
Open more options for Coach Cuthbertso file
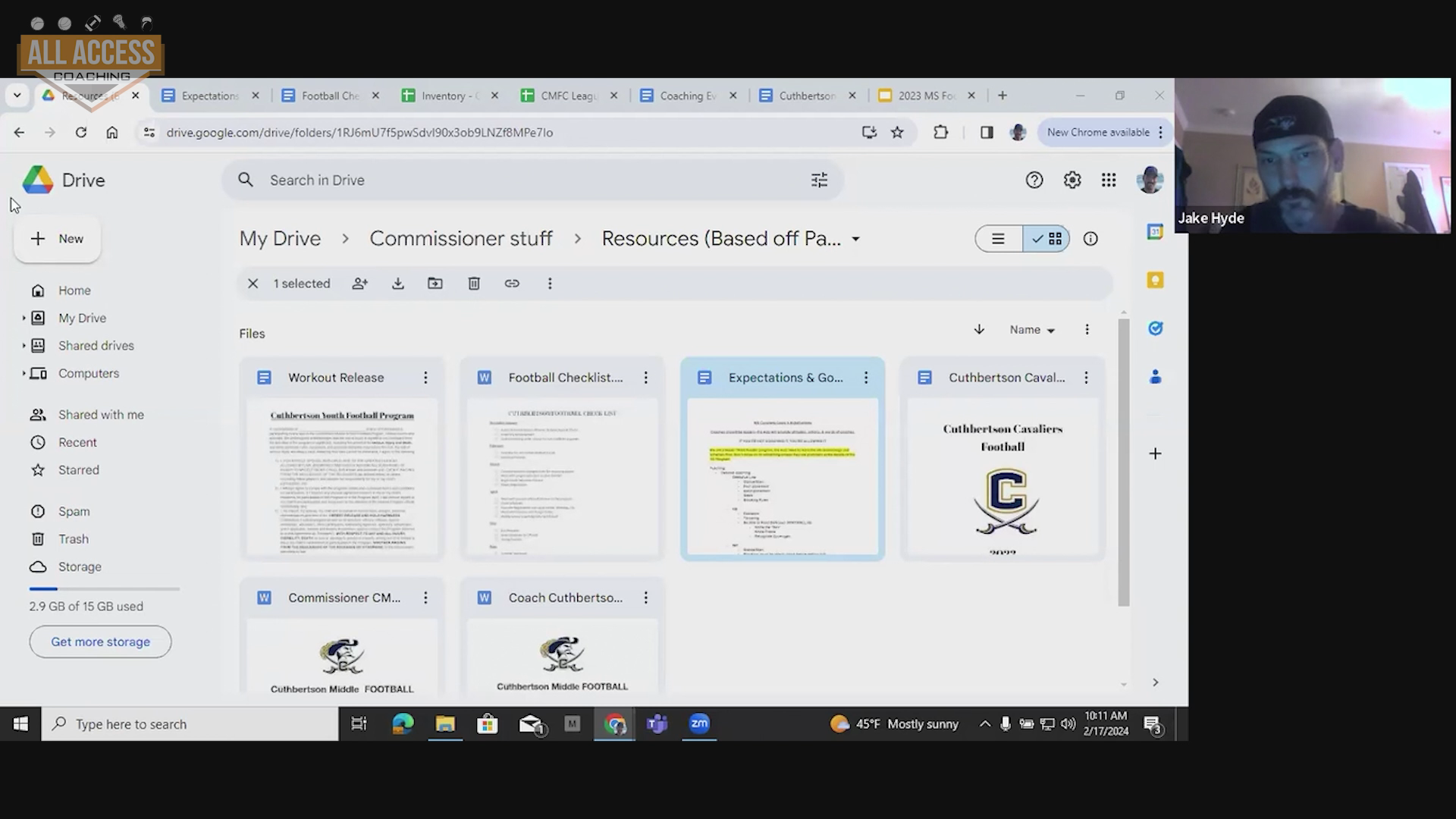645,598
